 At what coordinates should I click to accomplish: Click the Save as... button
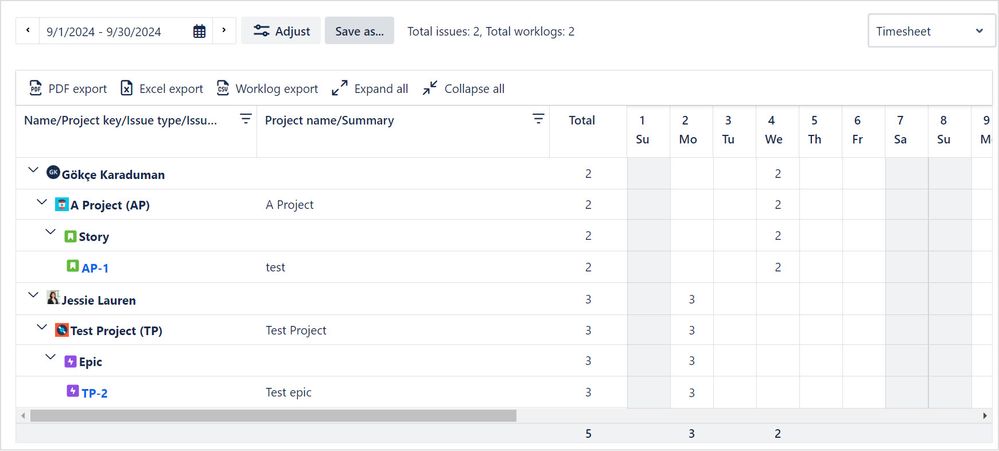pos(359,31)
